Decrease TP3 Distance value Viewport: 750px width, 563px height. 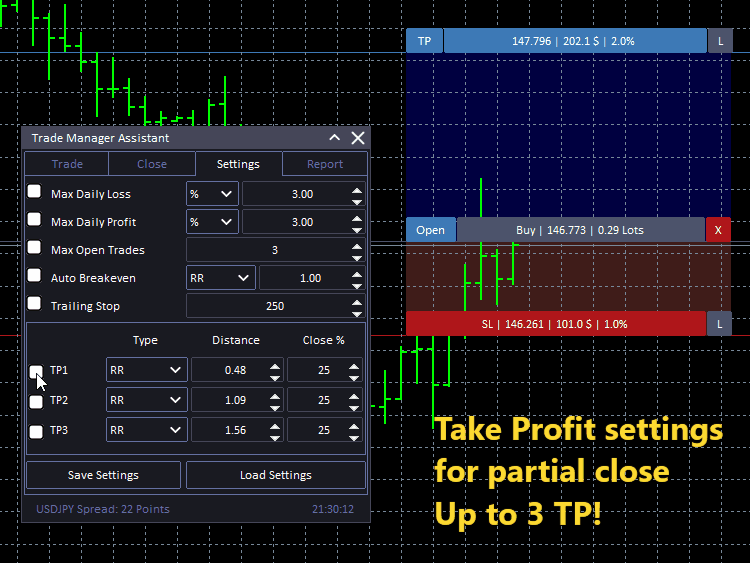pyautogui.click(x=275, y=438)
